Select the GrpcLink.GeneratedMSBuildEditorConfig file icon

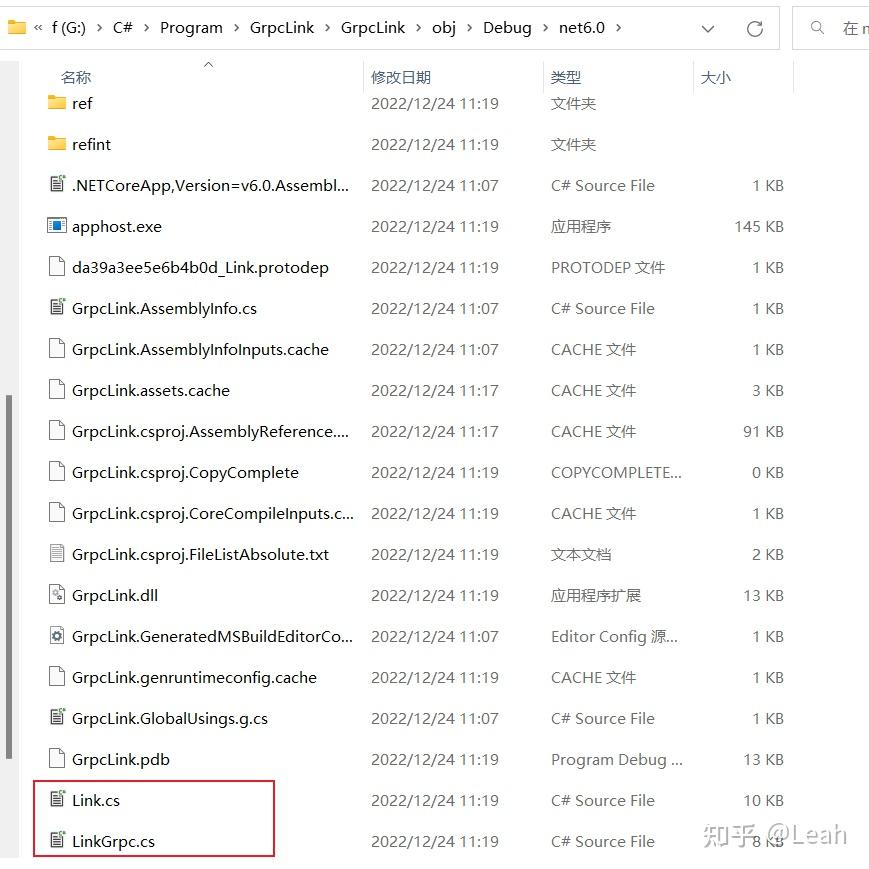pyautogui.click(x=57, y=636)
